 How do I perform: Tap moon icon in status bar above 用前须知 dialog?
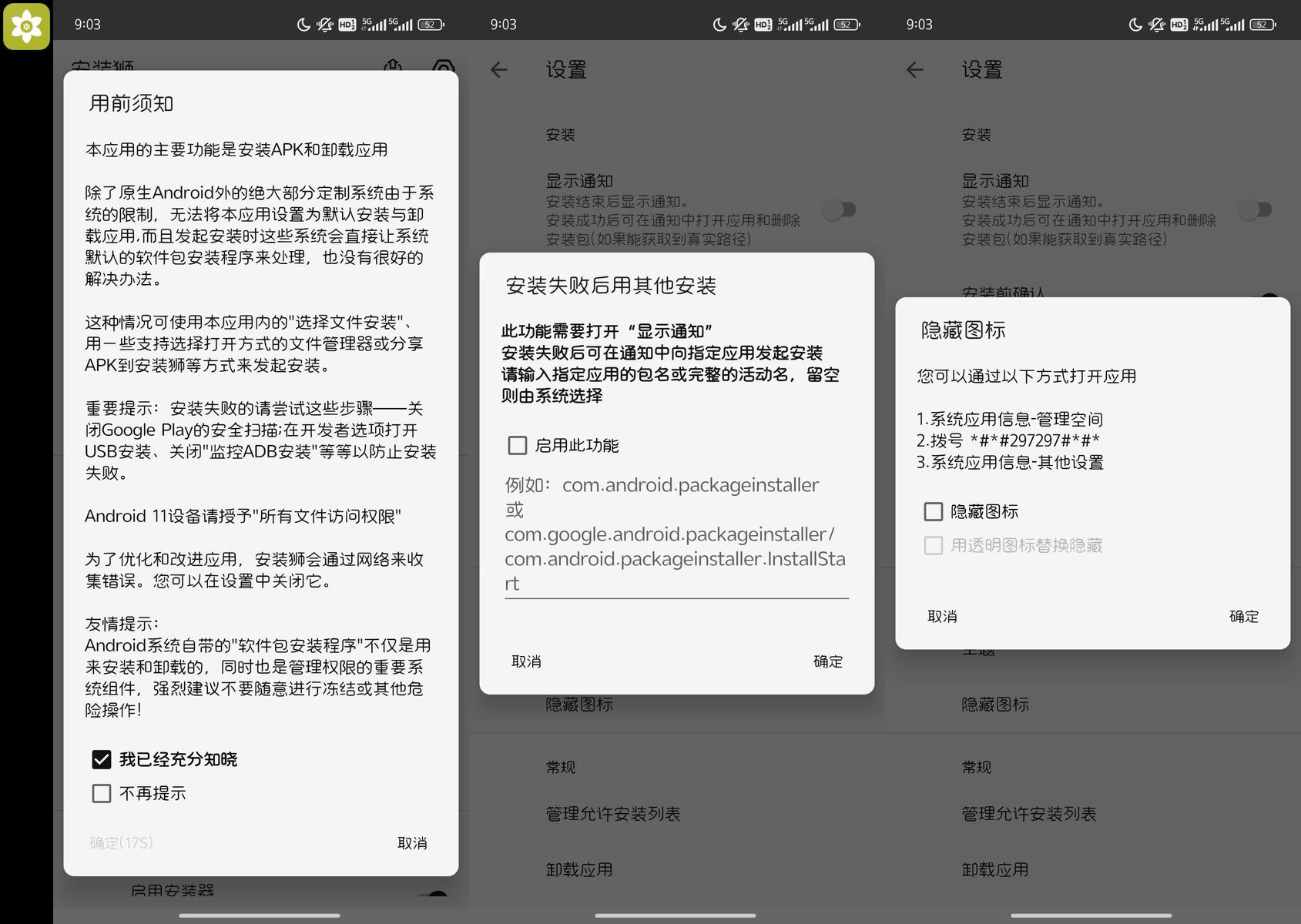click(x=303, y=25)
